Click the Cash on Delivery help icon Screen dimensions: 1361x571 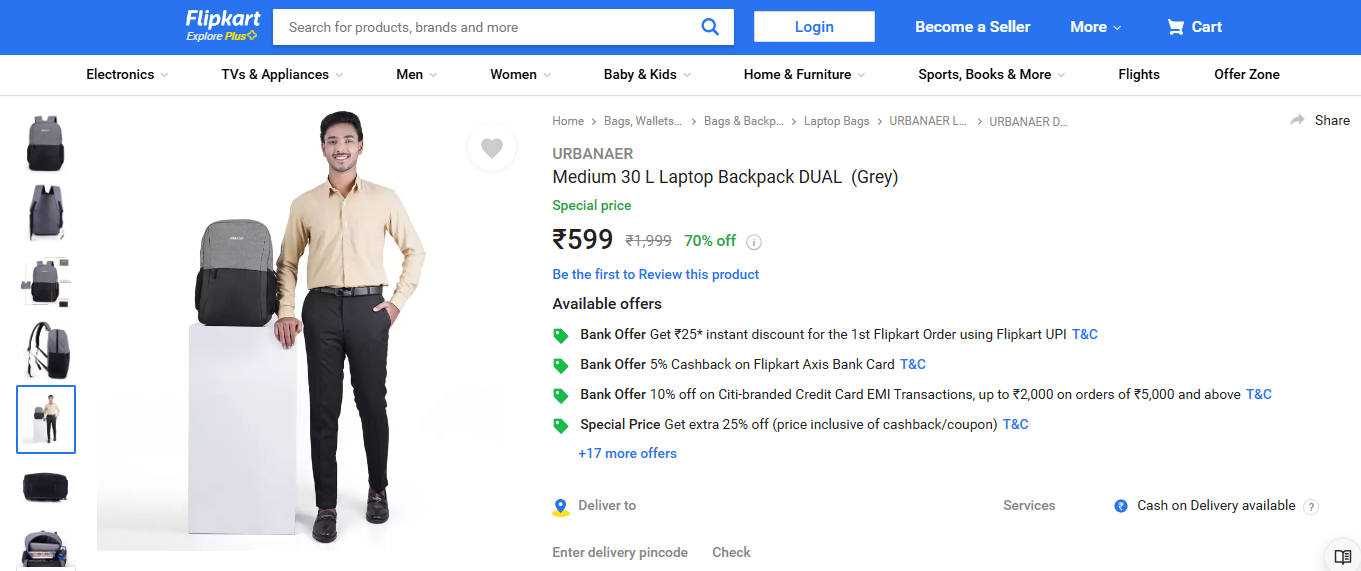(1311, 507)
